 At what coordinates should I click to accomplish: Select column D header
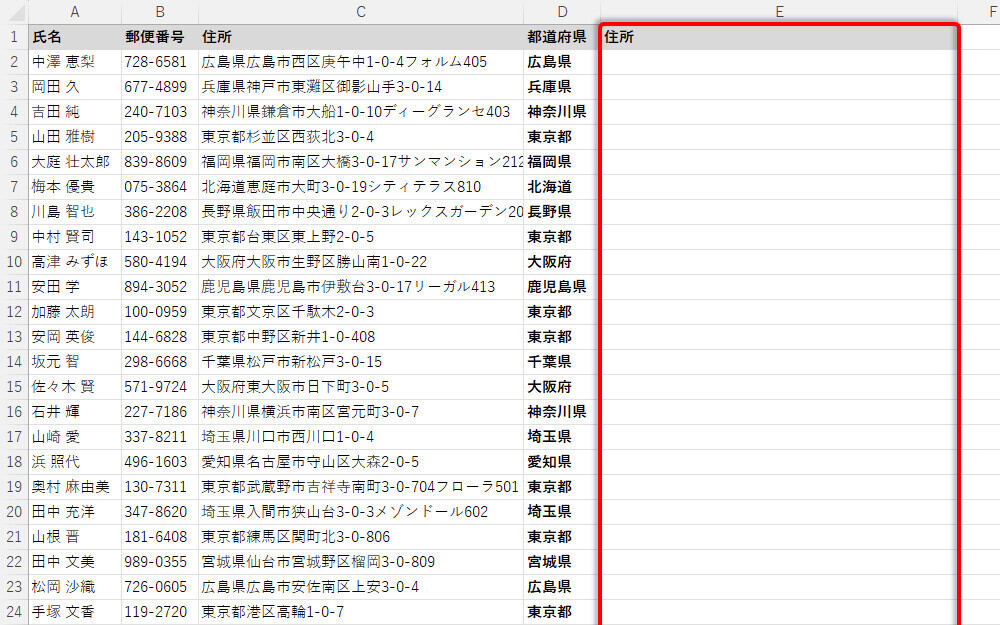click(562, 11)
